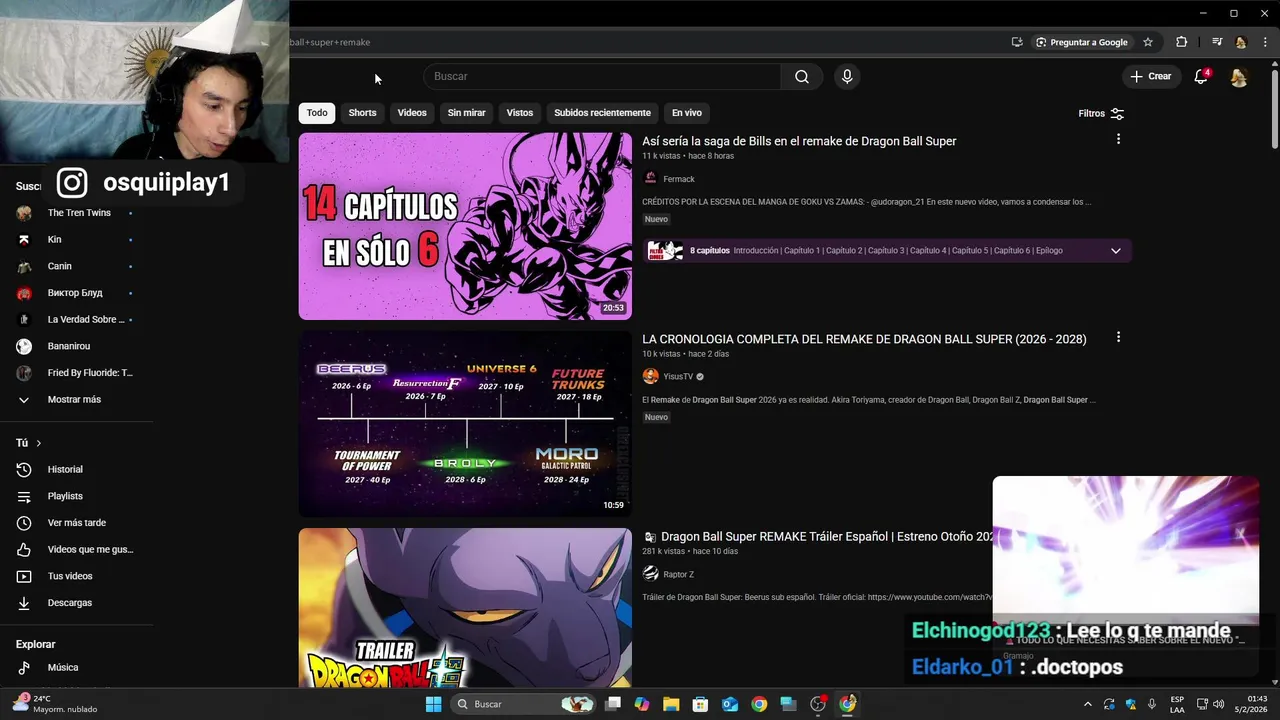The width and height of the screenshot is (1280, 720).
Task: Expand the 8 capítulos chapter list chevron
Action: (1116, 251)
